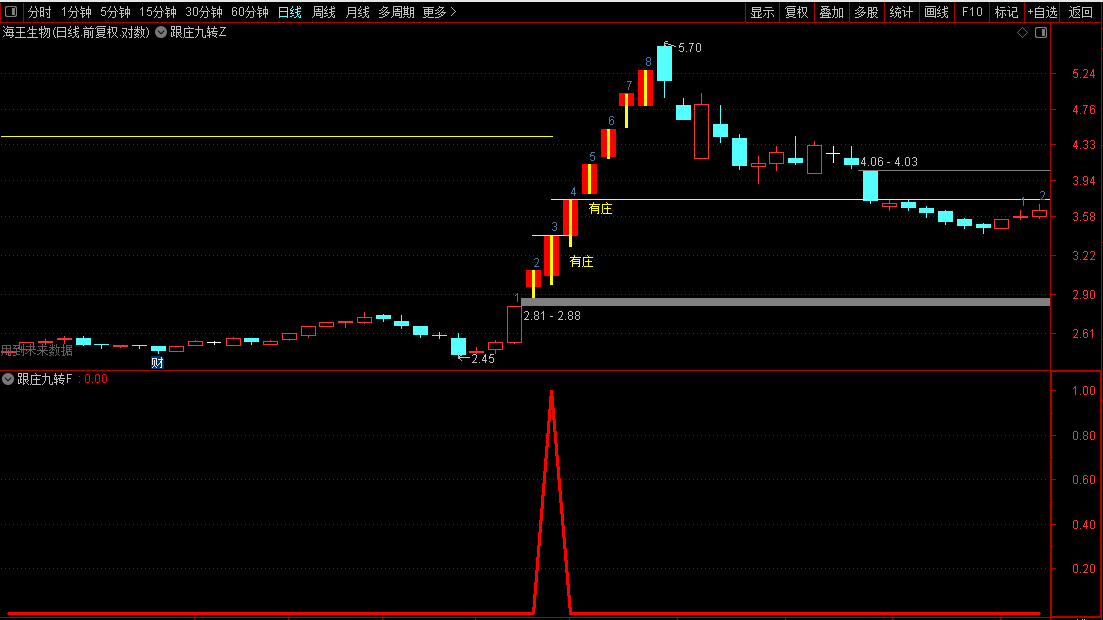Open the 多股 multi-stock view
Viewport: 1103px width, 620px height.
tap(866, 12)
